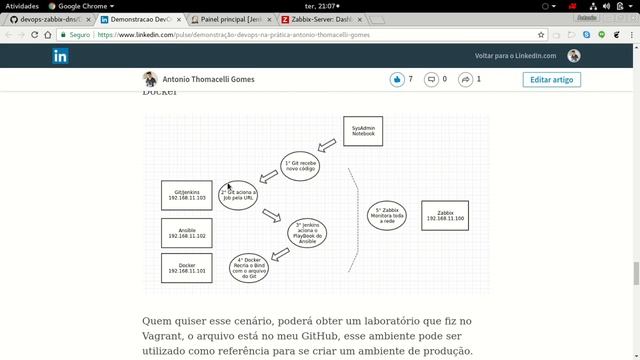The width and height of the screenshot is (640, 360).
Task: Click the like count 7
Action: (411, 79)
